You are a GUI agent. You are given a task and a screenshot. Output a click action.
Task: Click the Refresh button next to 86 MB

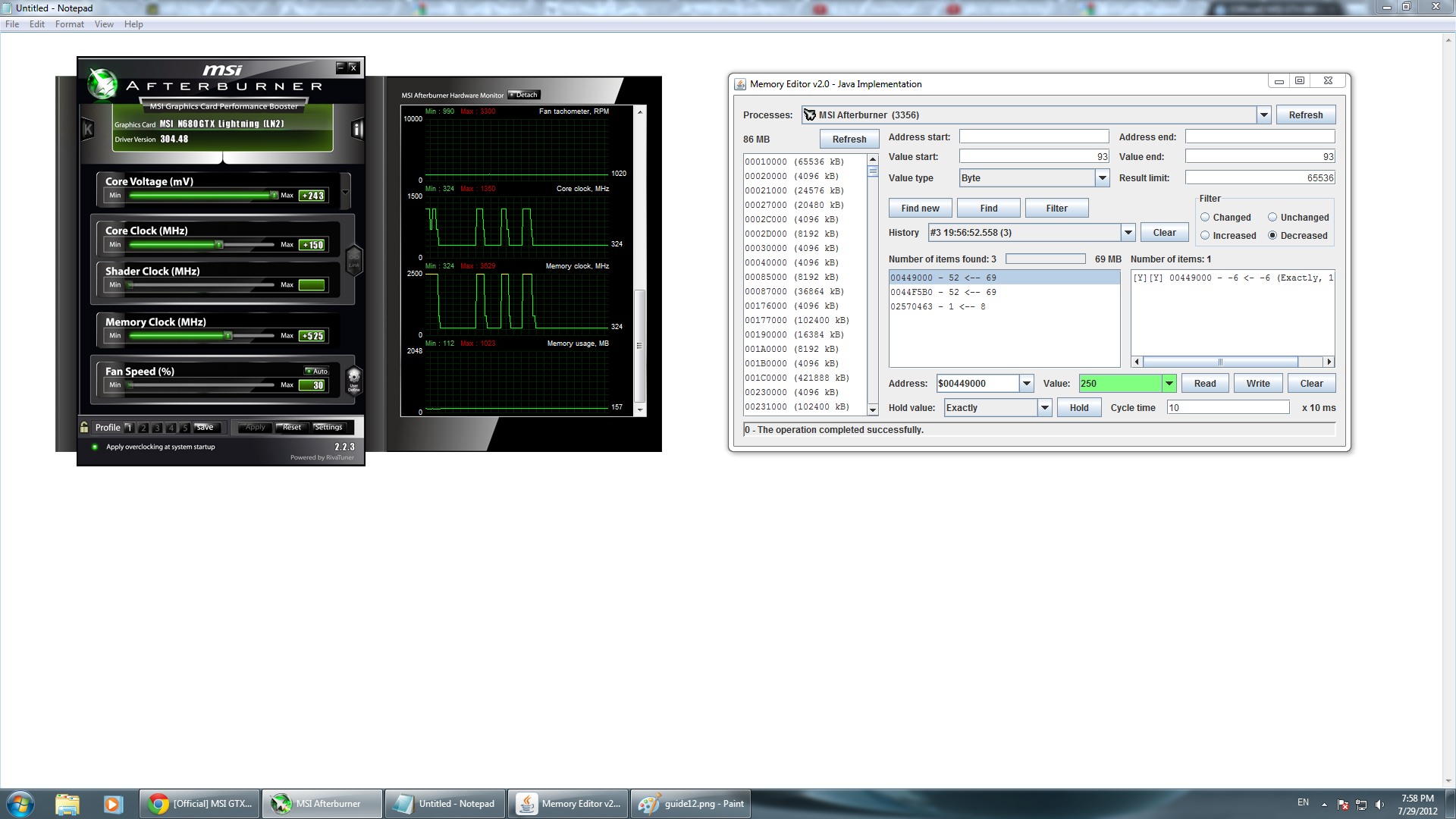849,140
